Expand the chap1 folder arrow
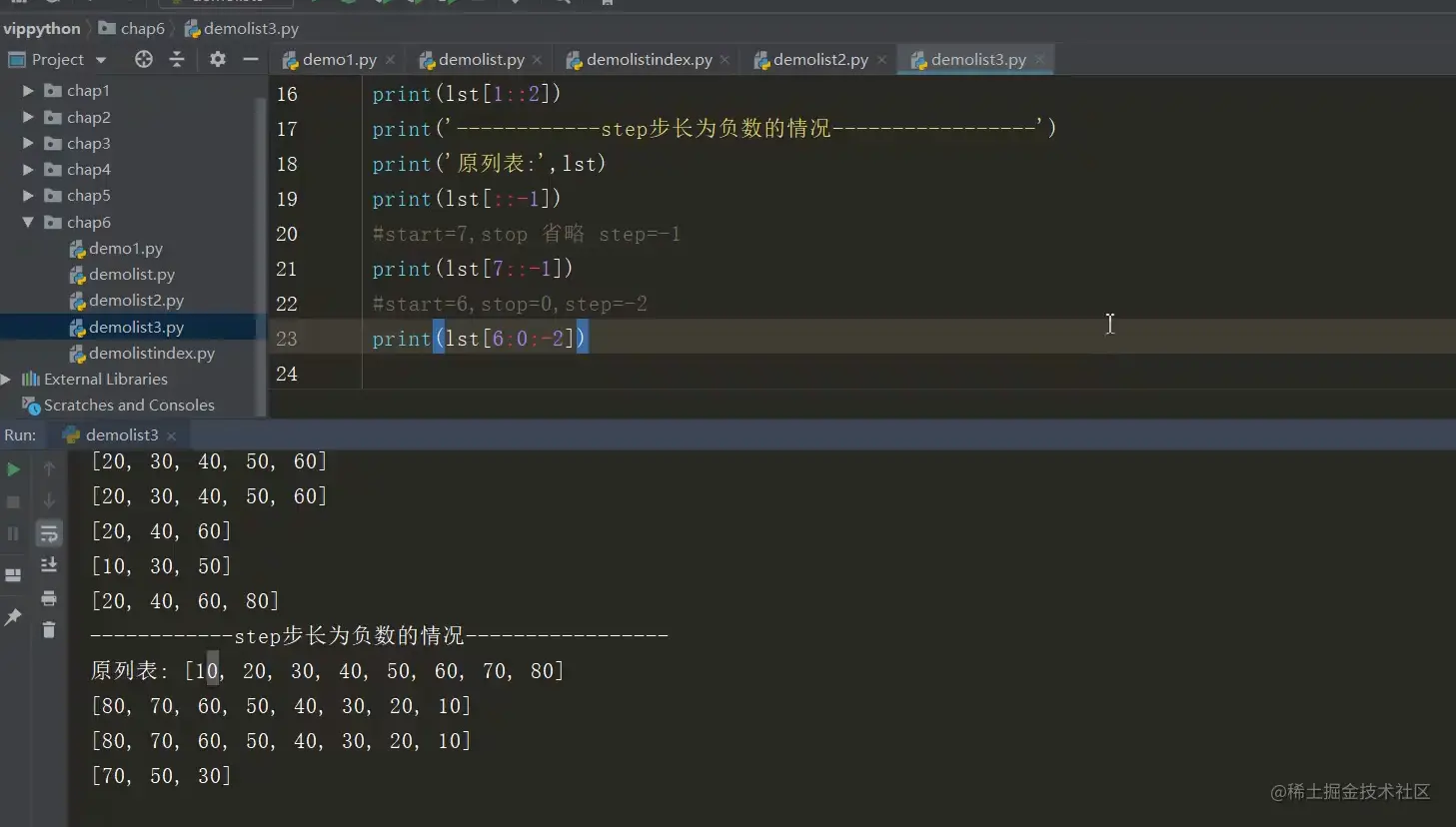The image size is (1456, 827). click(28, 91)
